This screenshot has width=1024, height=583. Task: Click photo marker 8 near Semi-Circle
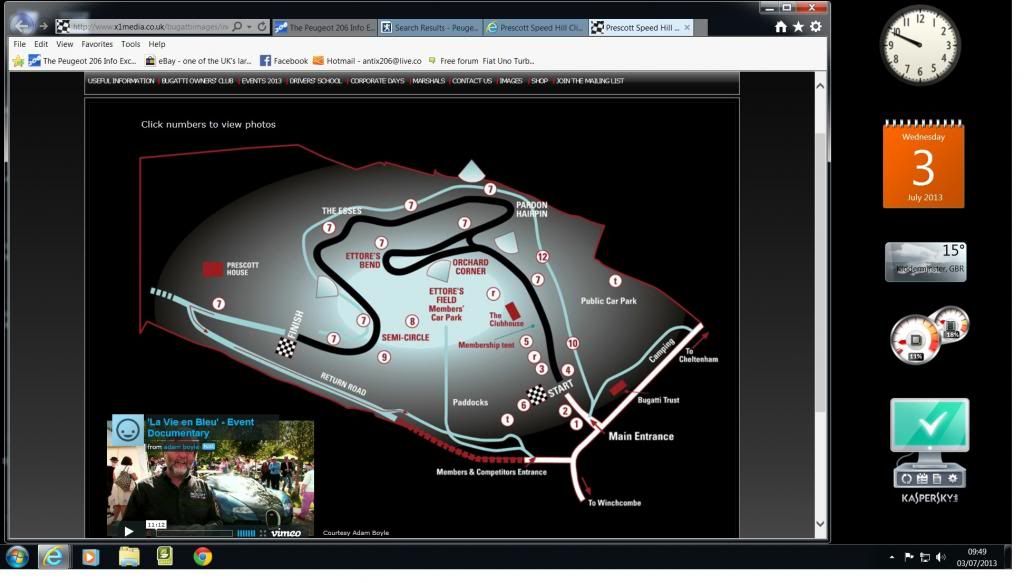(x=411, y=321)
